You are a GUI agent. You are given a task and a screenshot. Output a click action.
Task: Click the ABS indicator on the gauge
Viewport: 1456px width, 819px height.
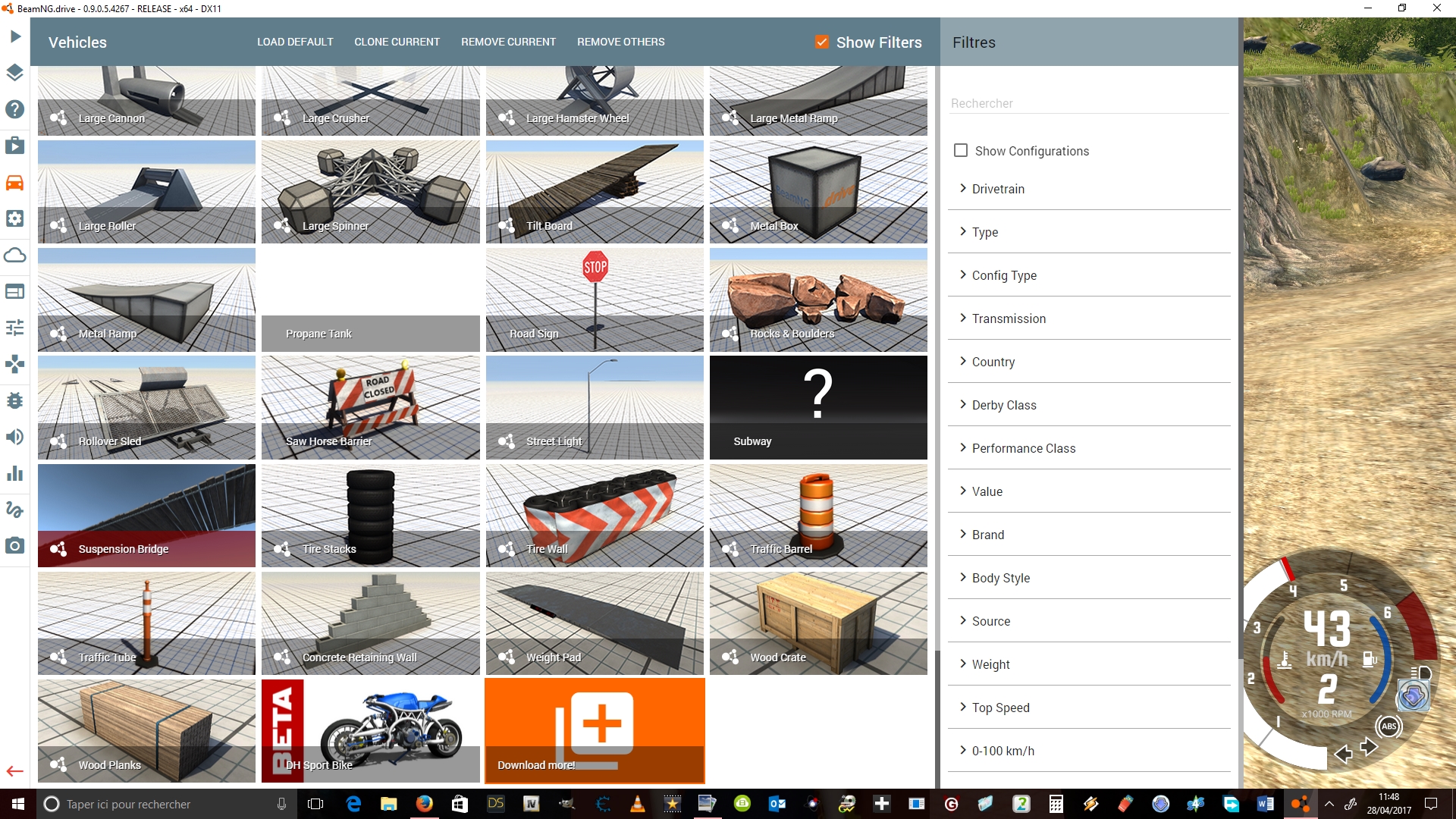[1389, 726]
